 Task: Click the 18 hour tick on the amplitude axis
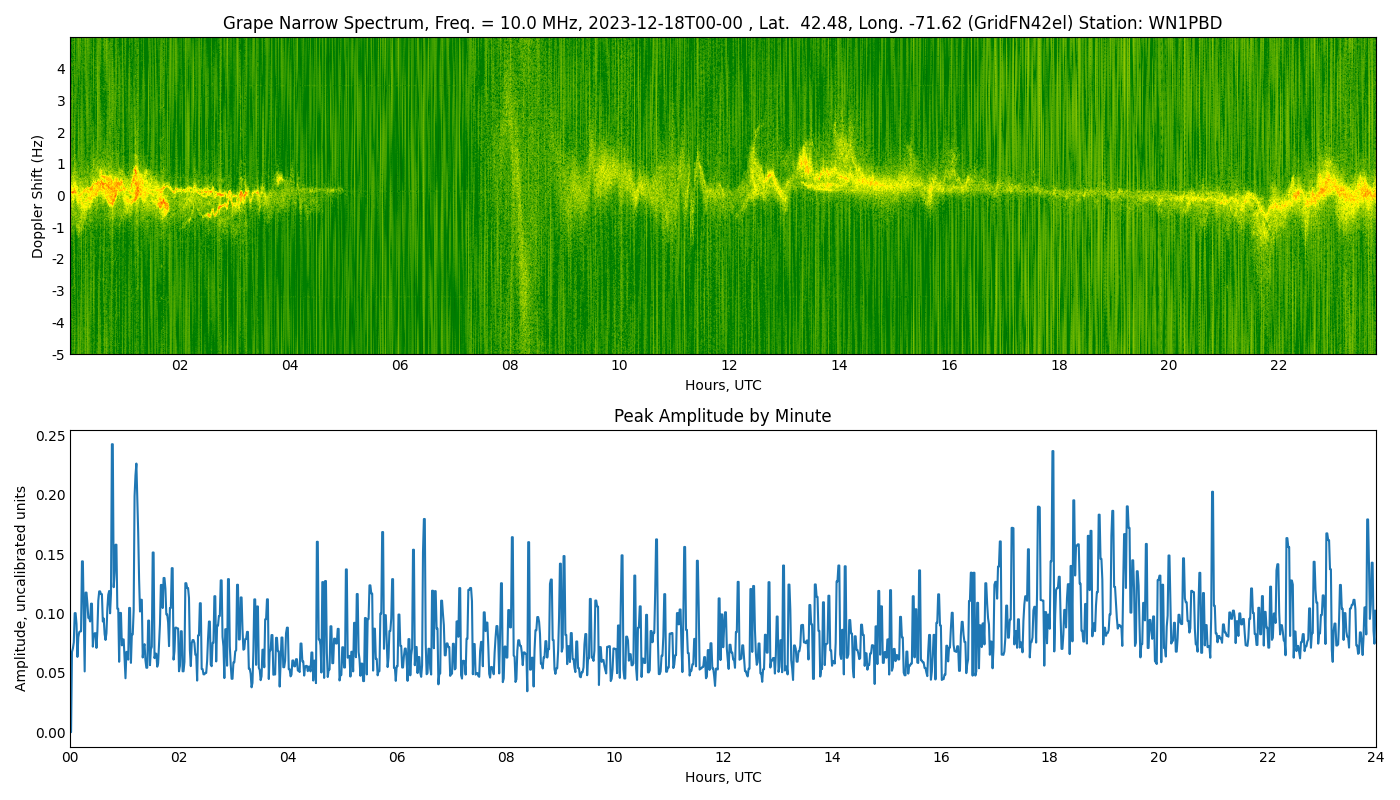[x=1050, y=758]
